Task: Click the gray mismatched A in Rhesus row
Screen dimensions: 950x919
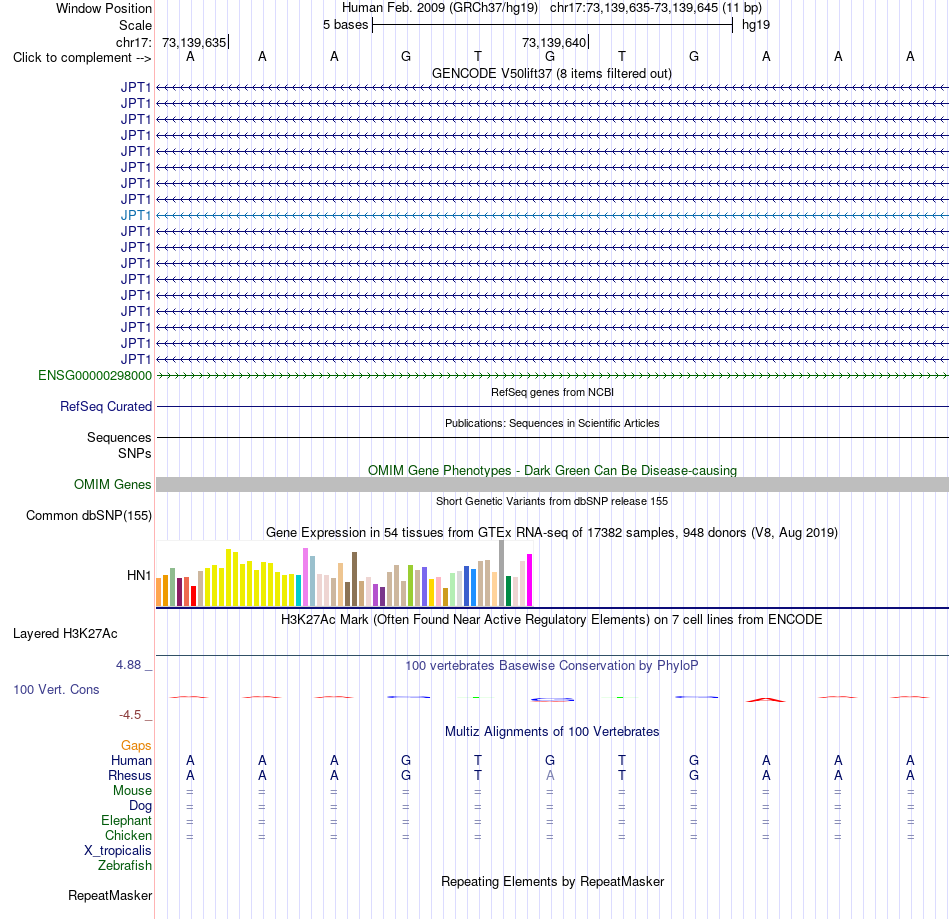Action: pos(550,775)
